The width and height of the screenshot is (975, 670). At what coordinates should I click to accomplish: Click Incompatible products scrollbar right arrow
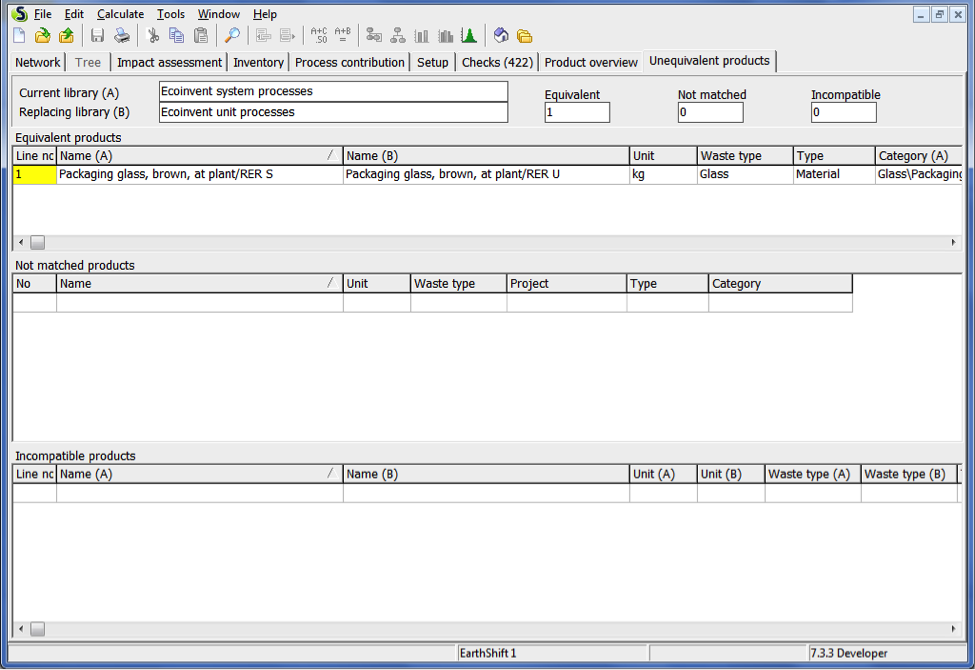[953, 629]
